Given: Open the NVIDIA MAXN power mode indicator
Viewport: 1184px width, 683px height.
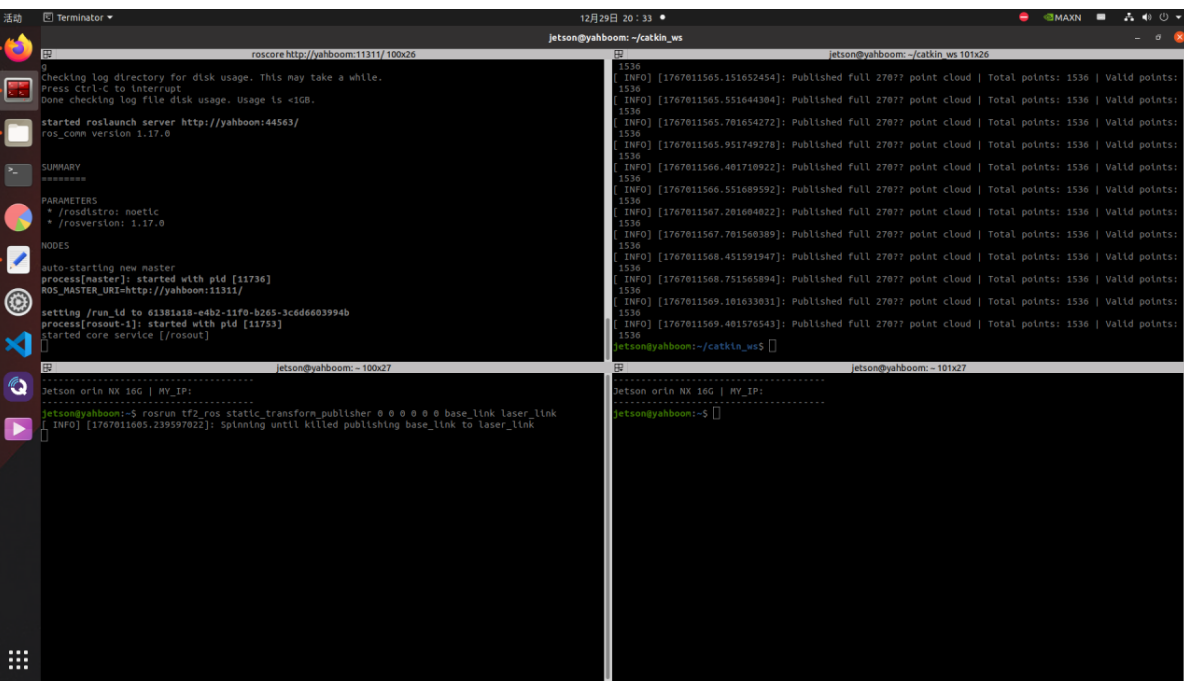Looking at the screenshot, I should pos(1062,17).
